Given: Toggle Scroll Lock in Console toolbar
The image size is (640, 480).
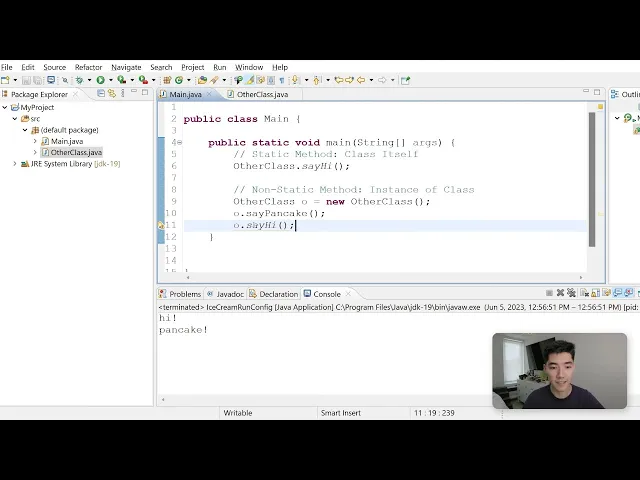Looking at the screenshot, I should (x=596, y=293).
